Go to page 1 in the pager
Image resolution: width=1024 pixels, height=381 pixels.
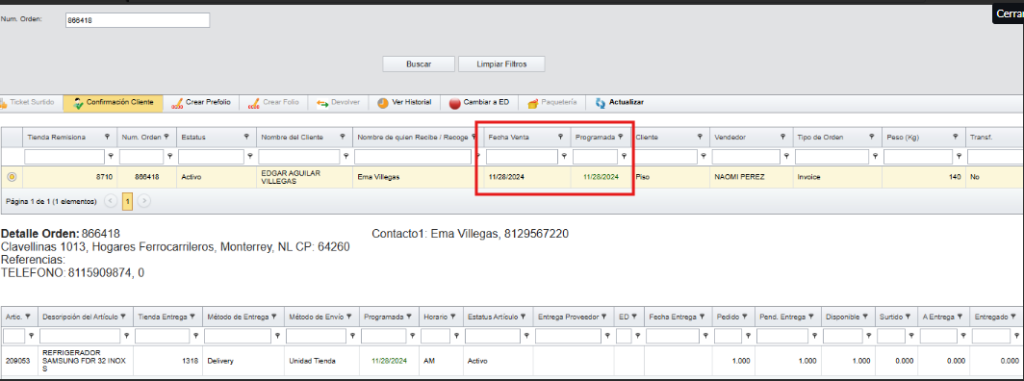pyautogui.click(x=127, y=201)
